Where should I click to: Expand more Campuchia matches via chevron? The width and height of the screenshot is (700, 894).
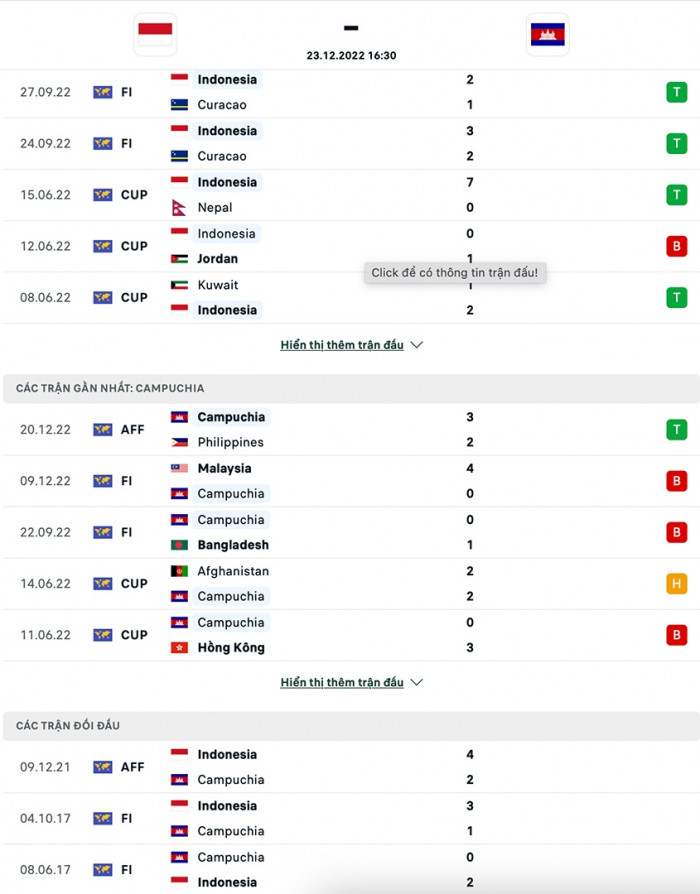(417, 682)
